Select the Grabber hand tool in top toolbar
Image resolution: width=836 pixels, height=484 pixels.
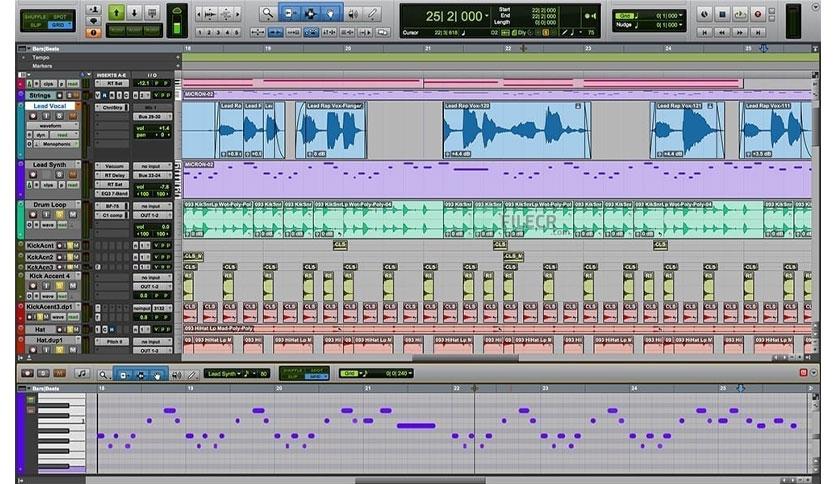331,13
